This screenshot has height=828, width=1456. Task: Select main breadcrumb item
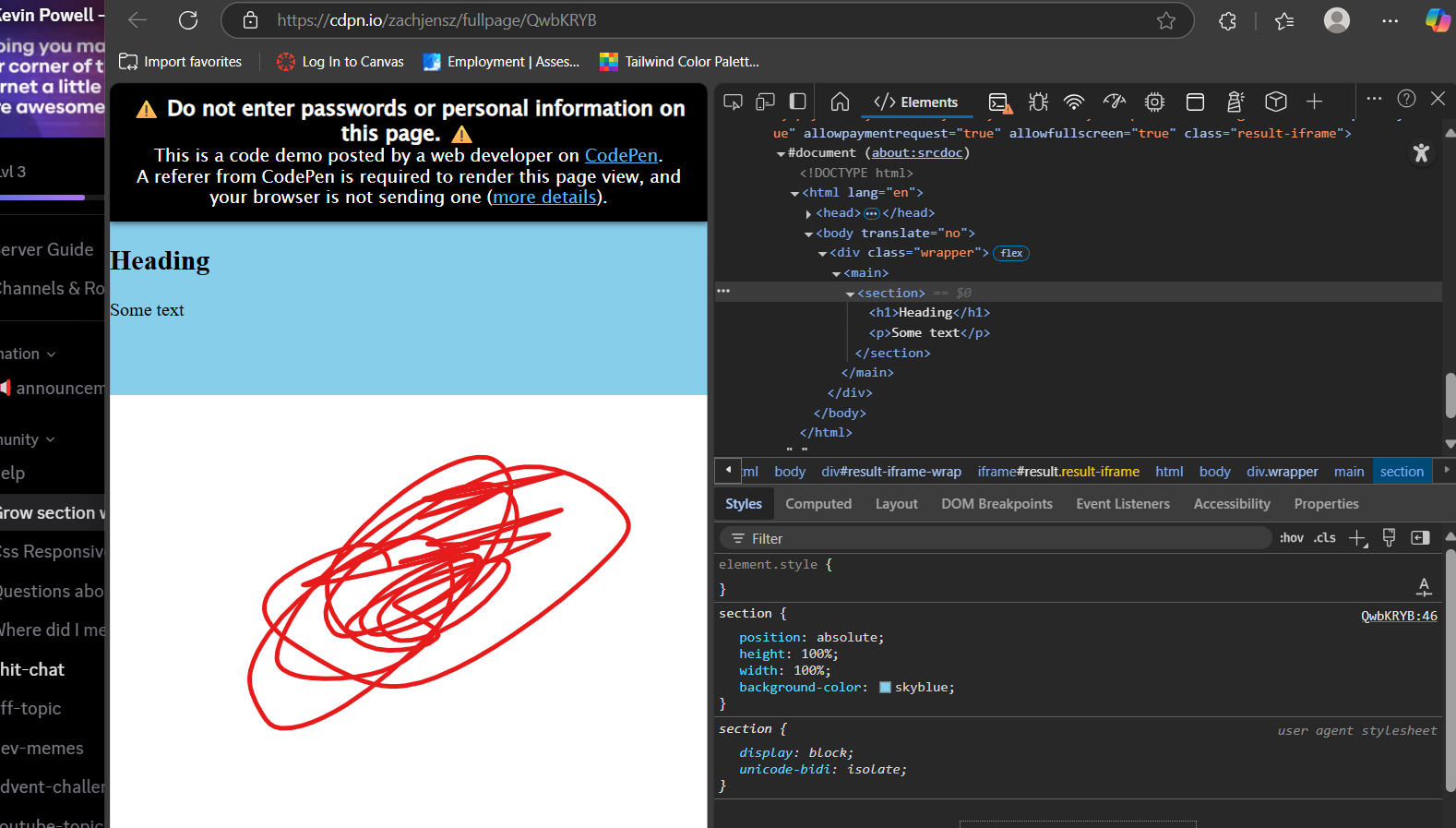pyautogui.click(x=1348, y=472)
